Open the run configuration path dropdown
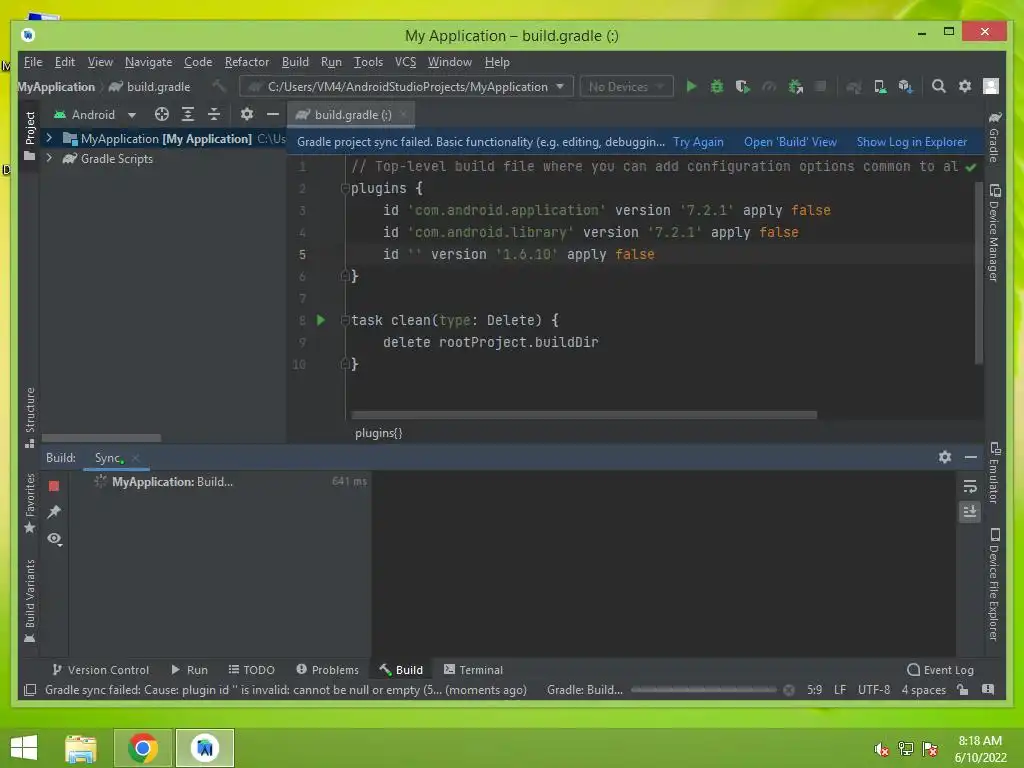 pyautogui.click(x=406, y=86)
